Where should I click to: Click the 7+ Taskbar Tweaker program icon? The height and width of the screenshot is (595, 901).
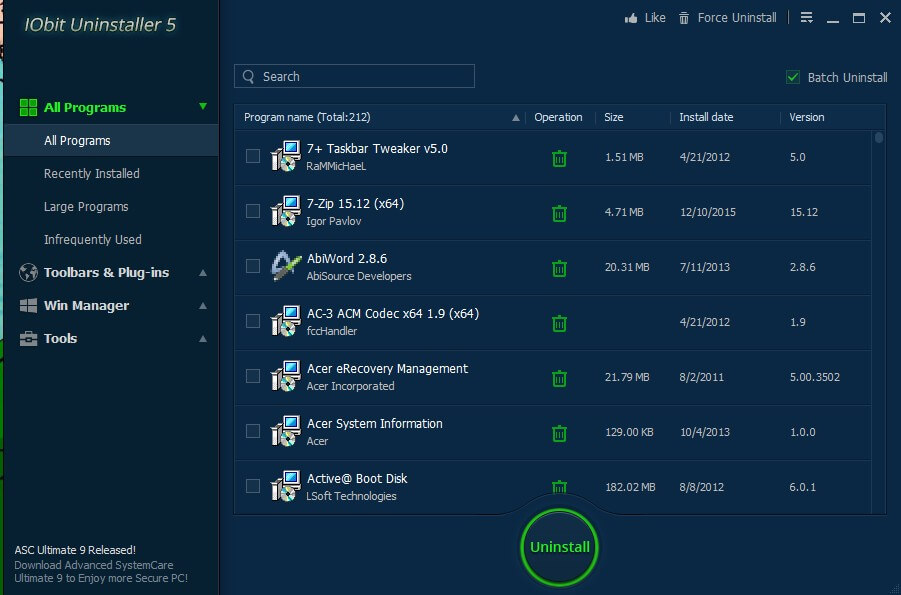coord(286,156)
